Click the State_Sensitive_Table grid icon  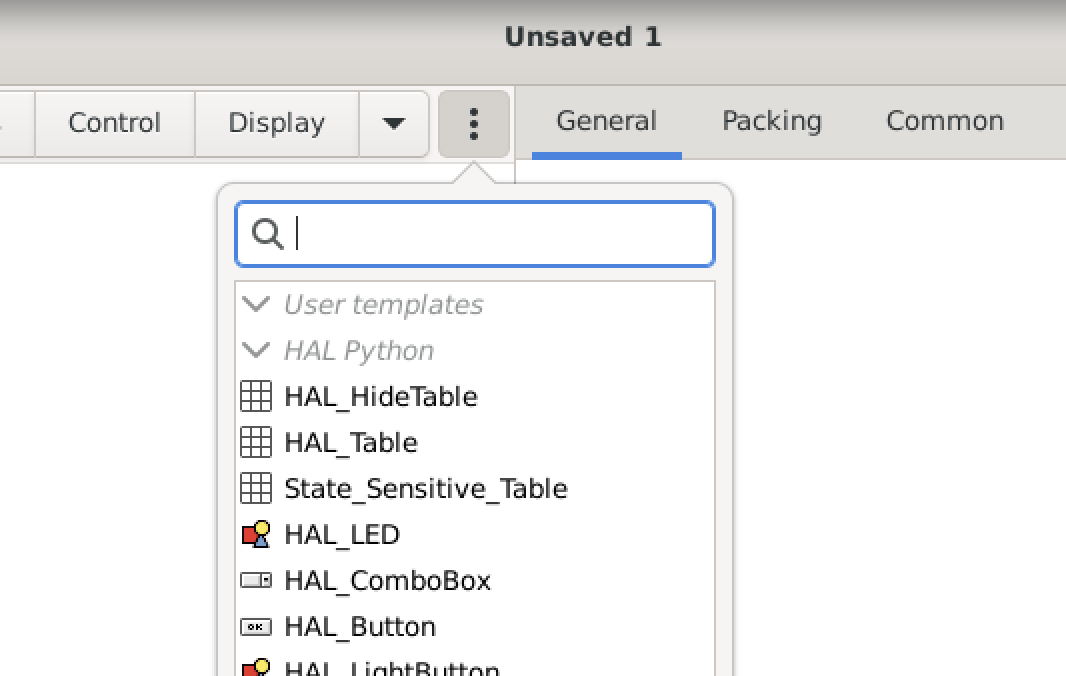(x=256, y=488)
